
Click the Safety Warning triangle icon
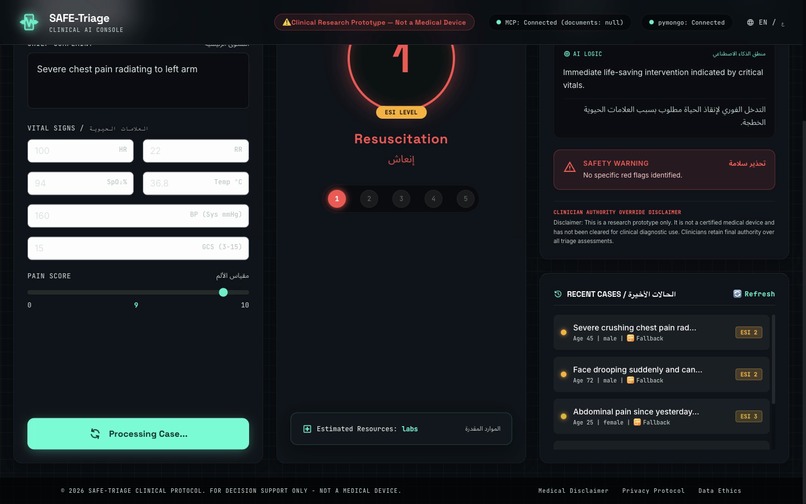tap(570, 168)
